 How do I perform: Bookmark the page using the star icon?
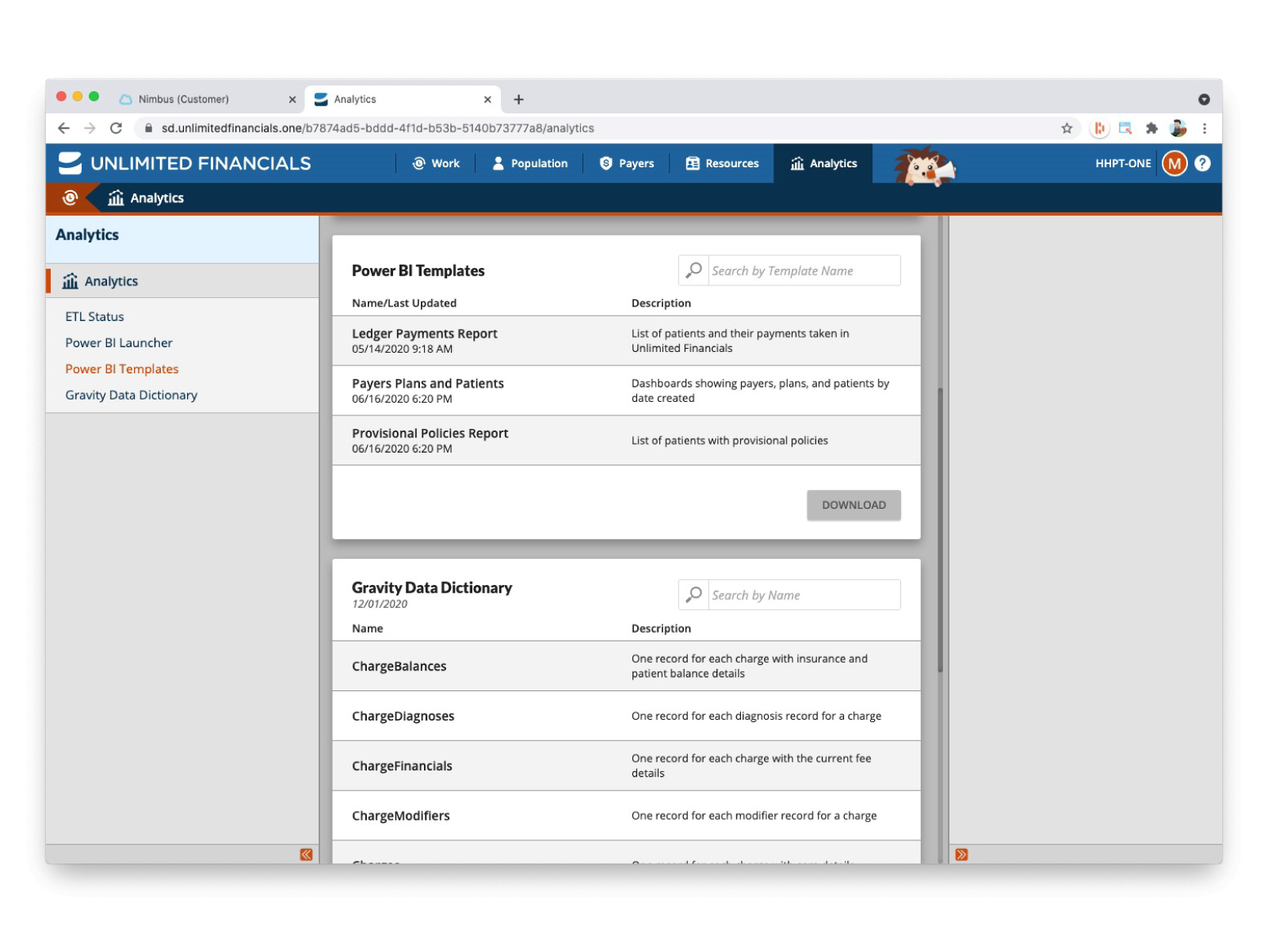[x=1066, y=128]
